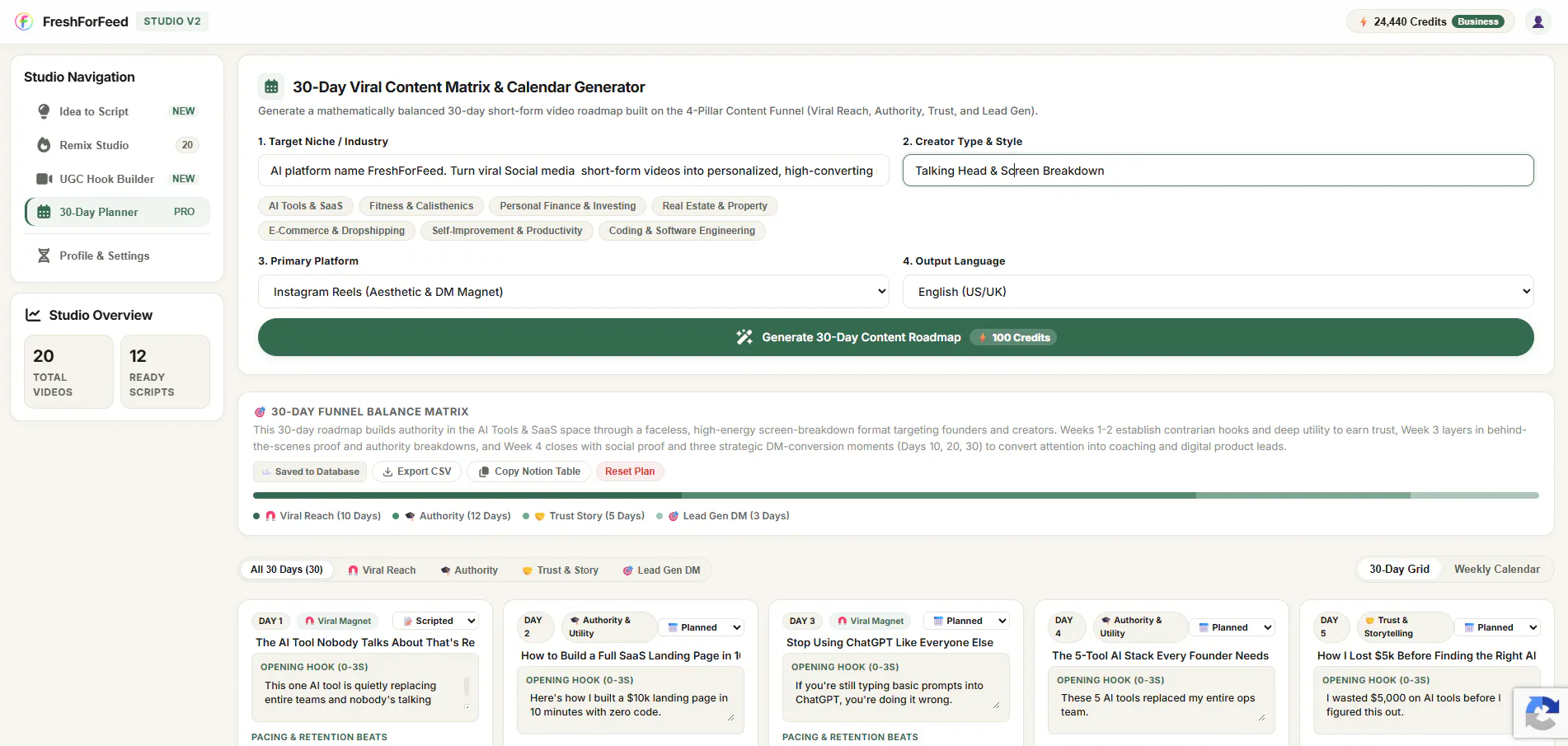The width and height of the screenshot is (1568, 746).
Task: Filter cards by Authority tab
Action: pyautogui.click(x=469, y=570)
